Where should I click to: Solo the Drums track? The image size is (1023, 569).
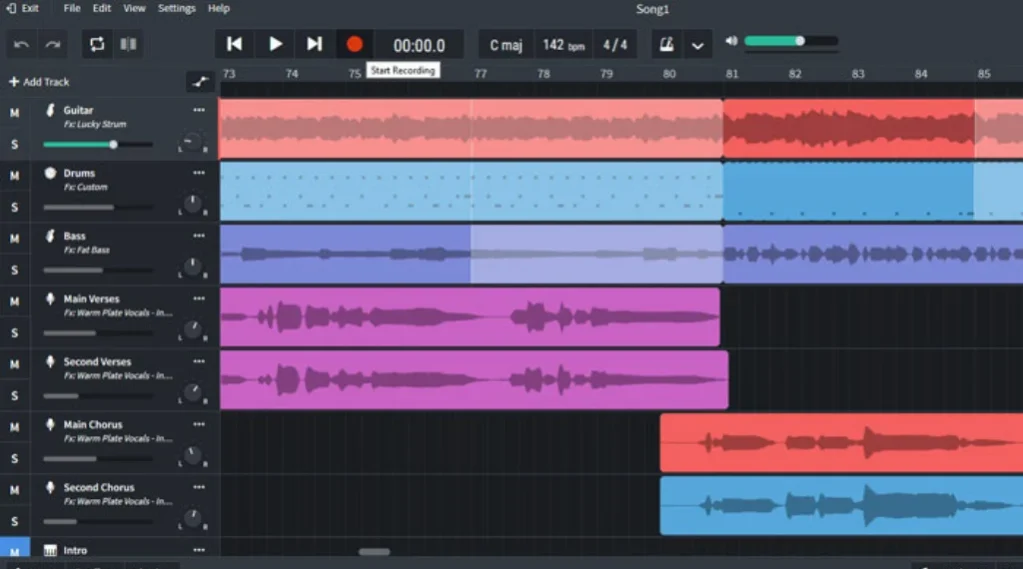point(14,207)
